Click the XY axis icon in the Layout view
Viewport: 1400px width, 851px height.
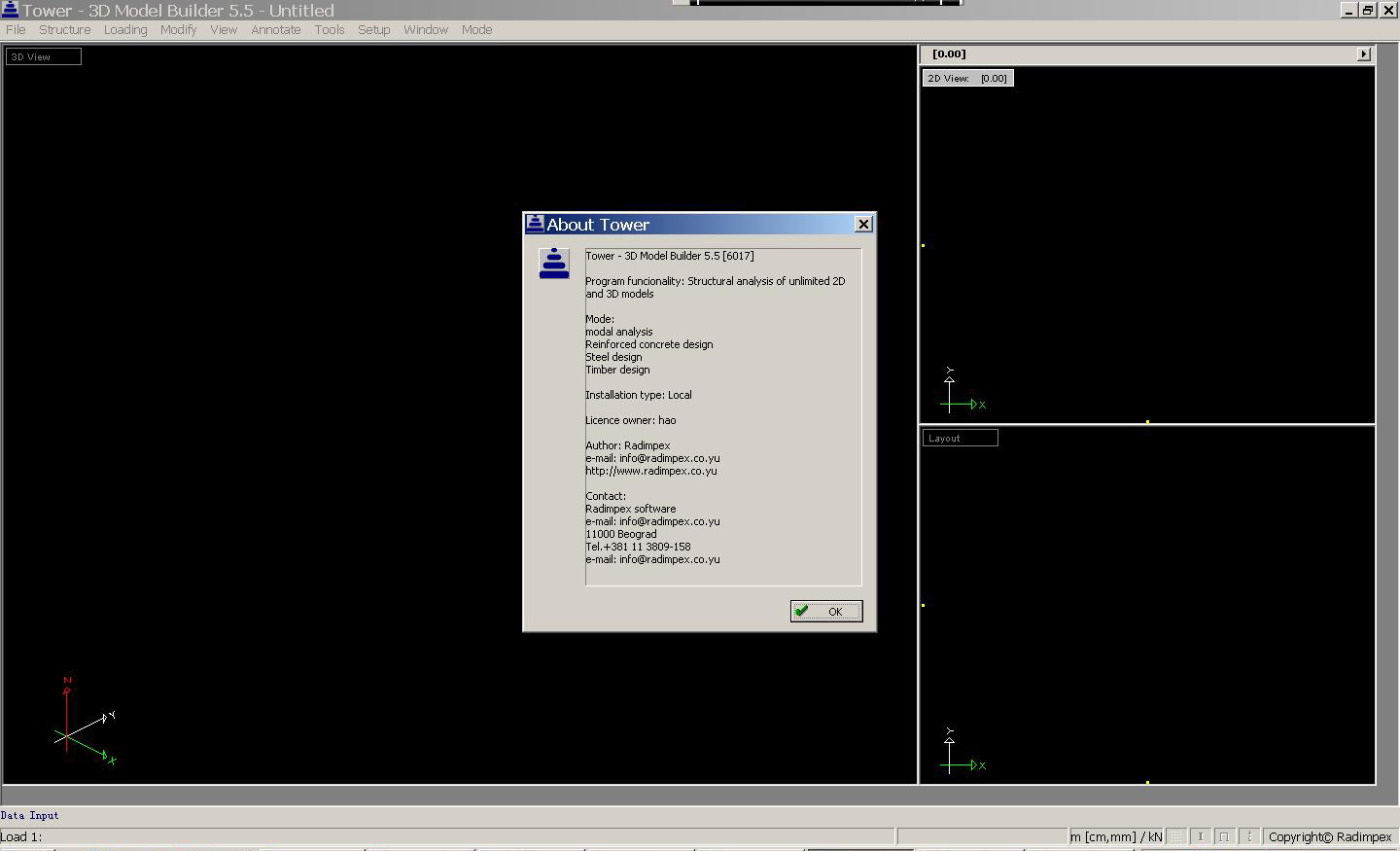tap(962, 752)
